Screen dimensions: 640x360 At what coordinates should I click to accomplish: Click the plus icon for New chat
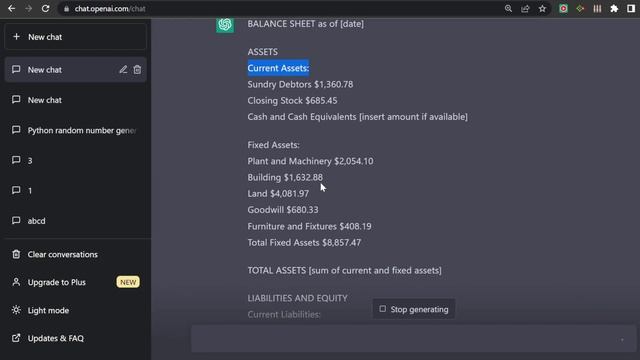[16, 37]
